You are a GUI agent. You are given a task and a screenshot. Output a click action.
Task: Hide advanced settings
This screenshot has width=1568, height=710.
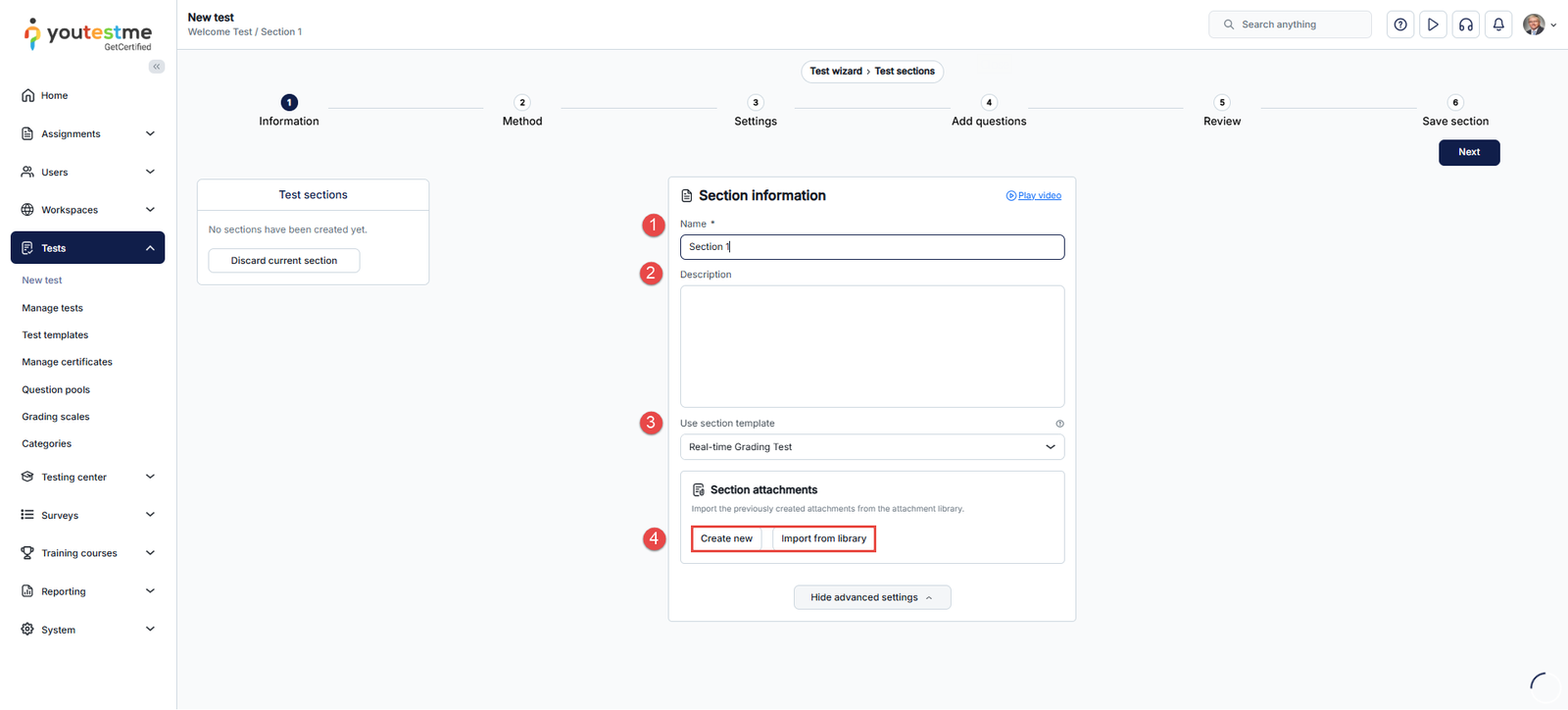[x=871, y=597]
